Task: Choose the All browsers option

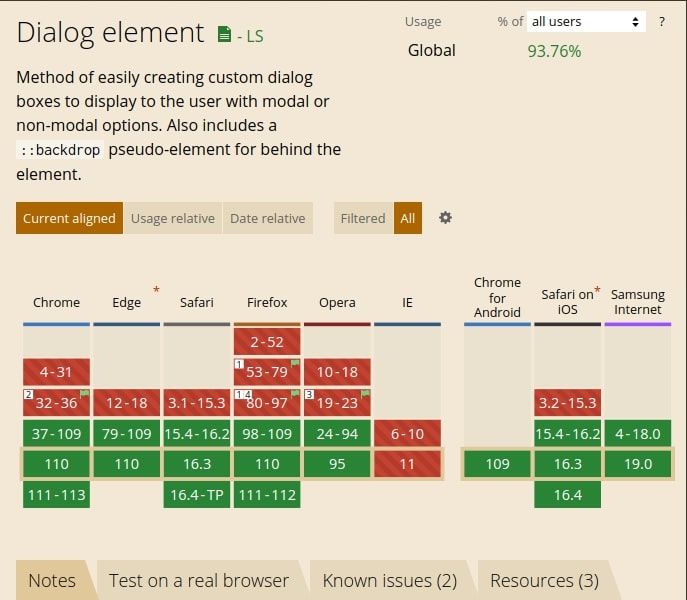Action: coord(407,218)
